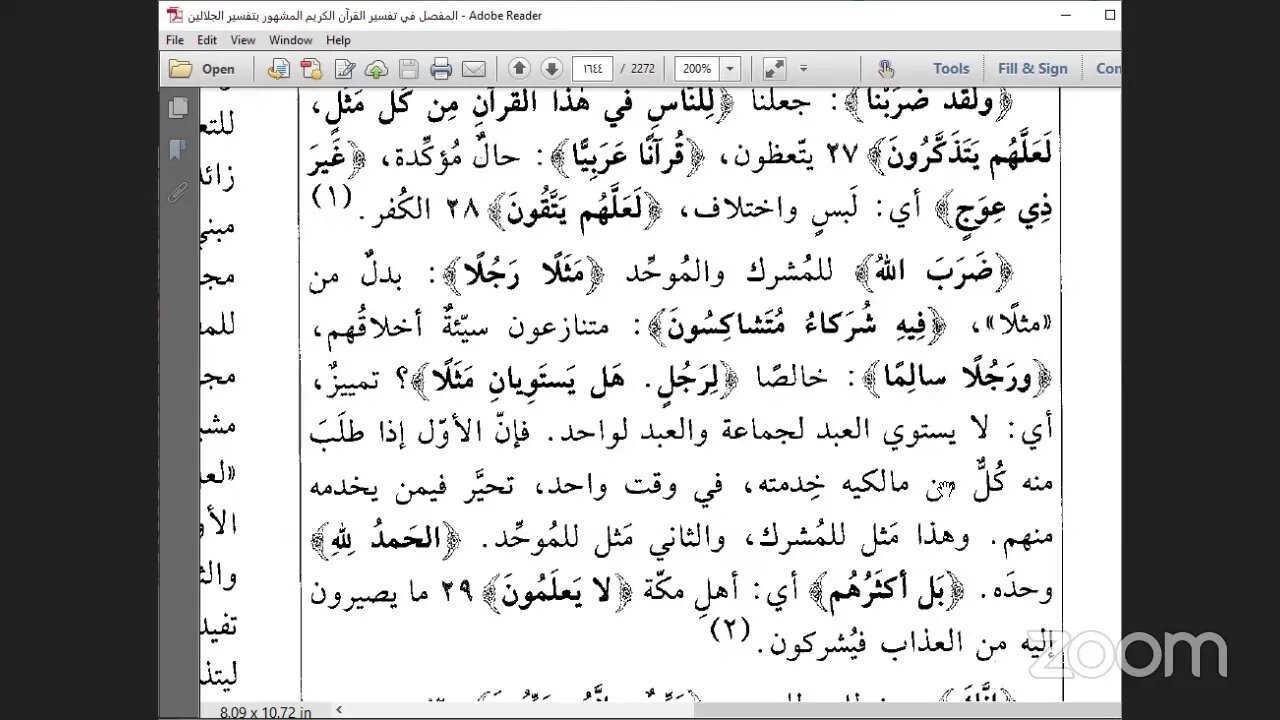
Task: Open the Fill & Sign pane
Action: [1033, 69]
